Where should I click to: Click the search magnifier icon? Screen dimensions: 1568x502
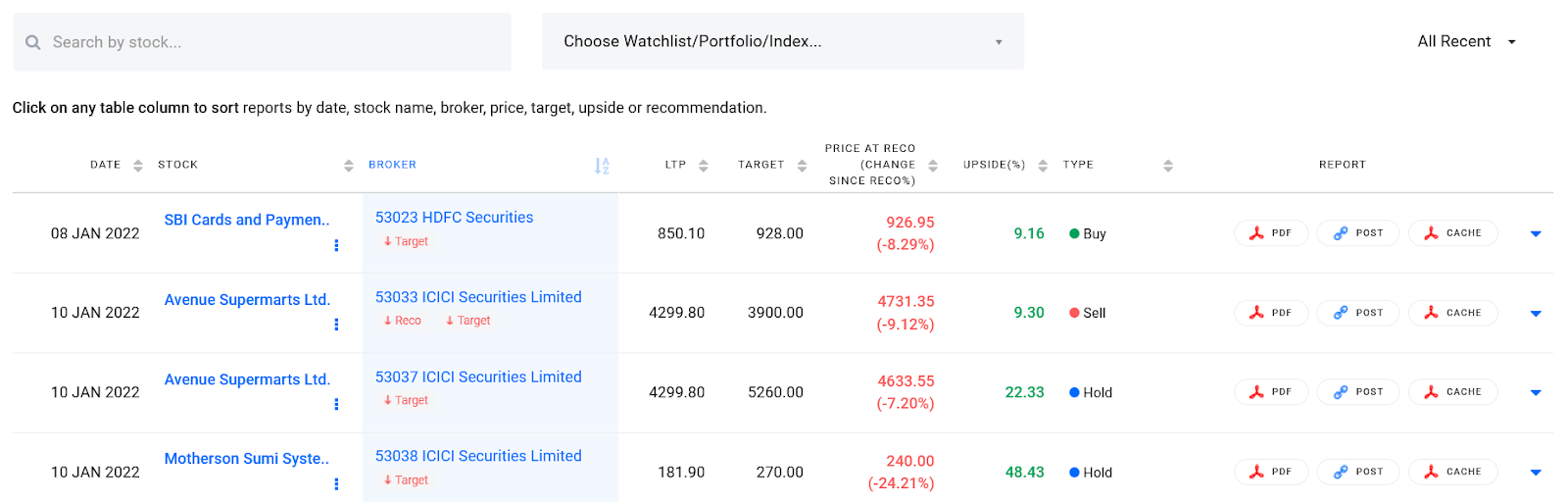tap(33, 42)
